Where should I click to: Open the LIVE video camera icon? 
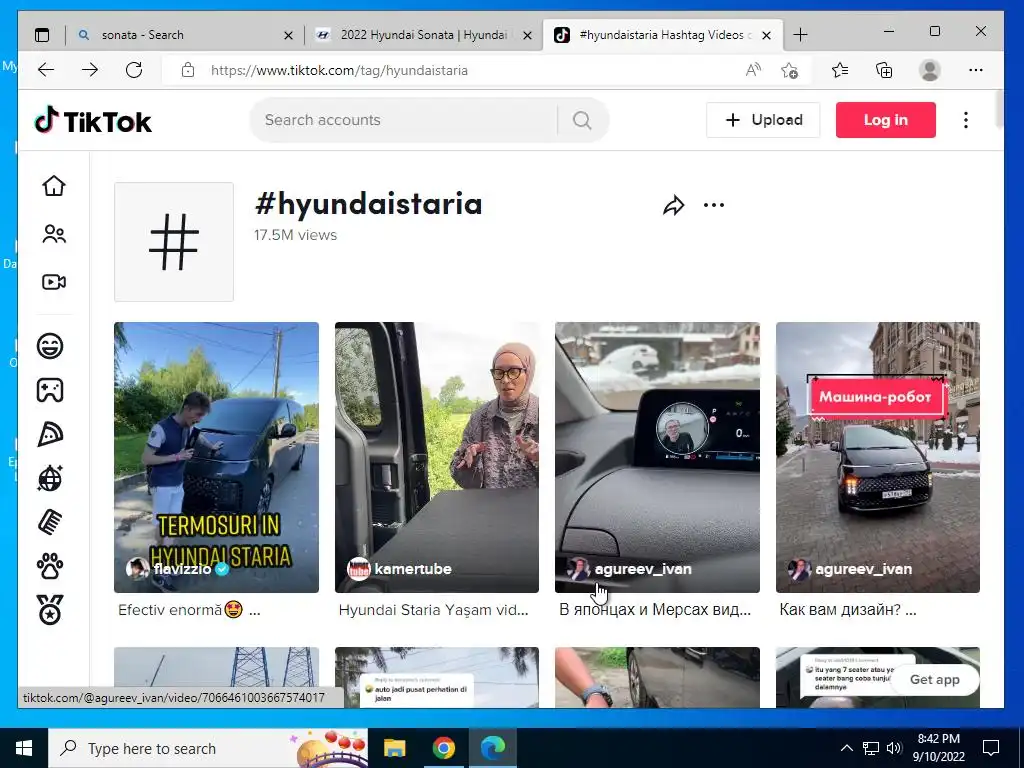click(54, 282)
